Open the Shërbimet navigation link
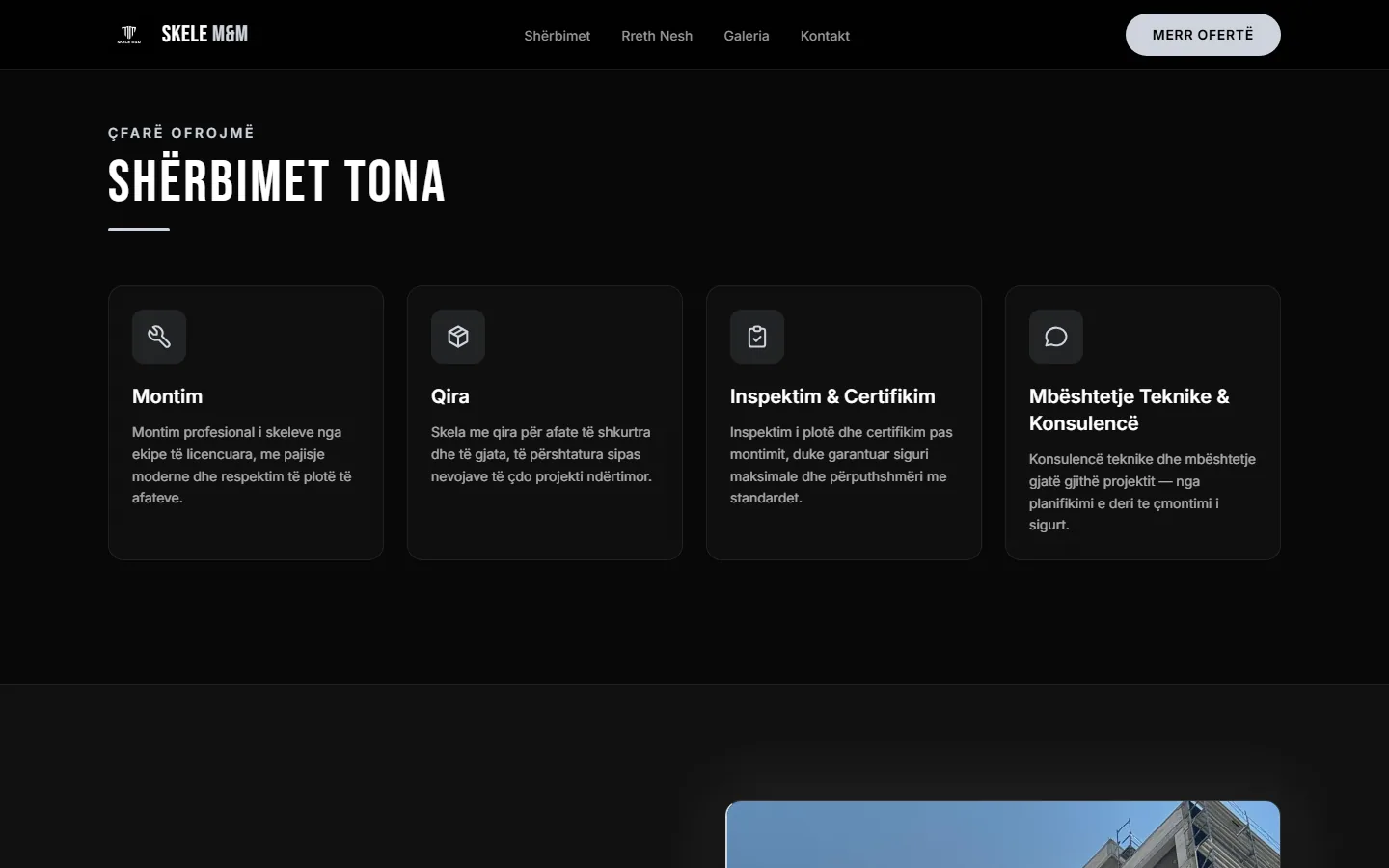This screenshot has height=868, width=1389. pyautogui.click(x=558, y=36)
